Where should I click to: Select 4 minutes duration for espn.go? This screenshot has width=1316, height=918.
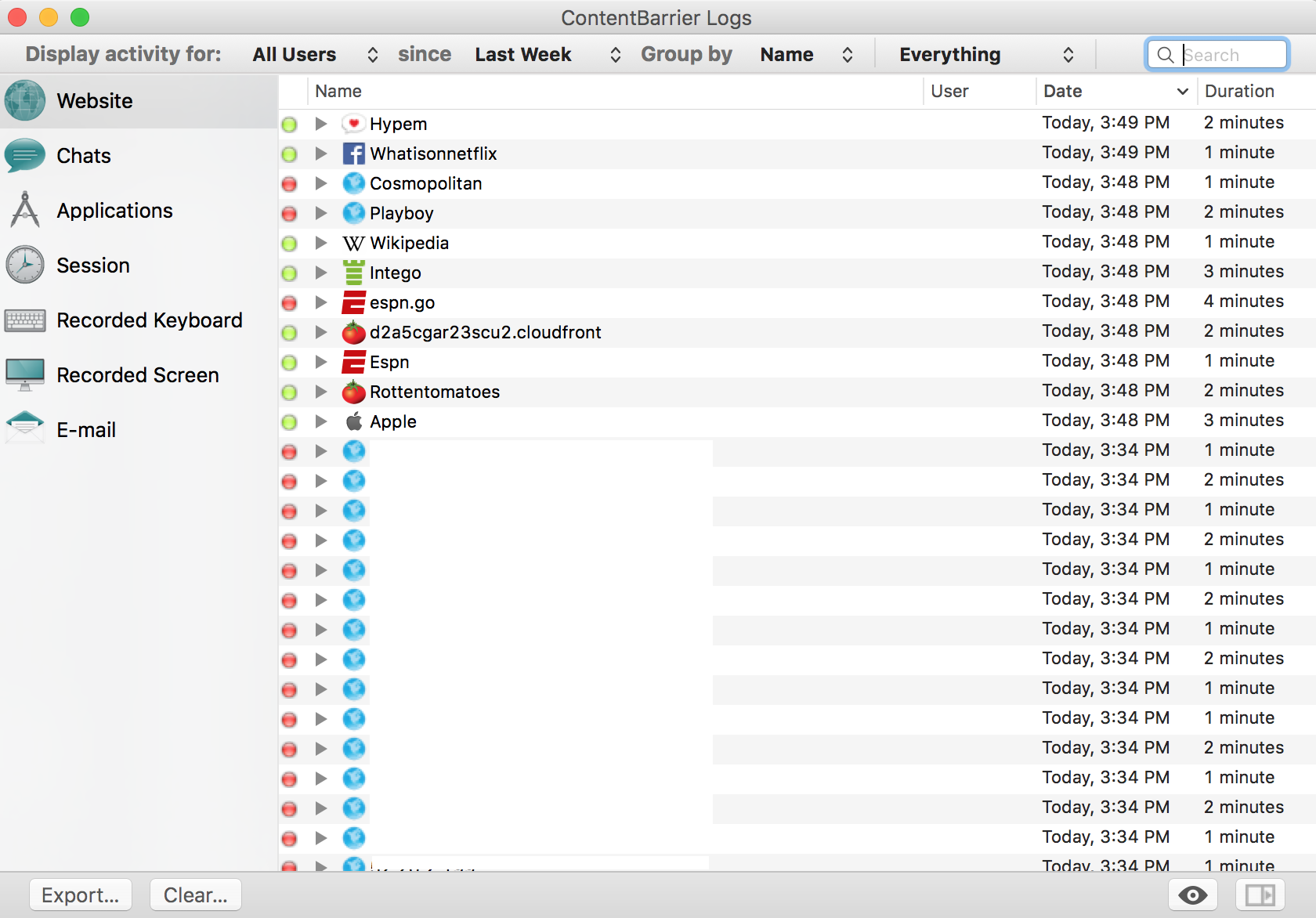[1244, 302]
